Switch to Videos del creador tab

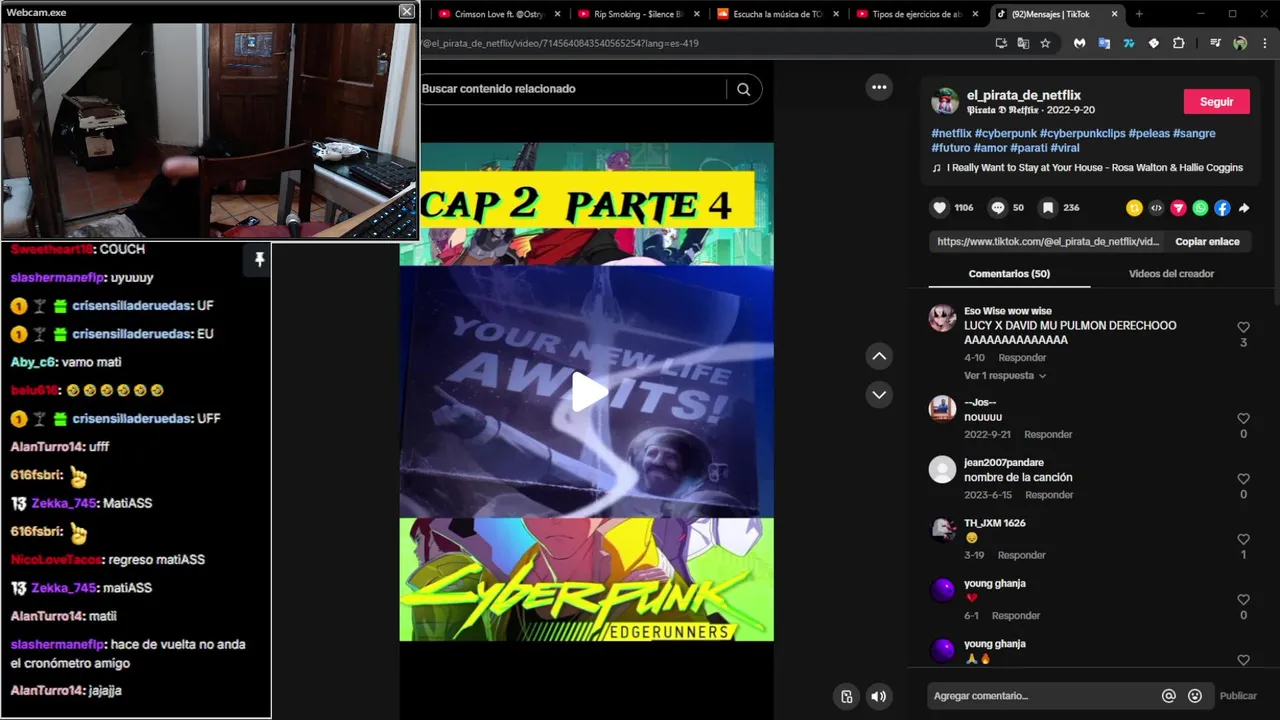tap(1171, 274)
